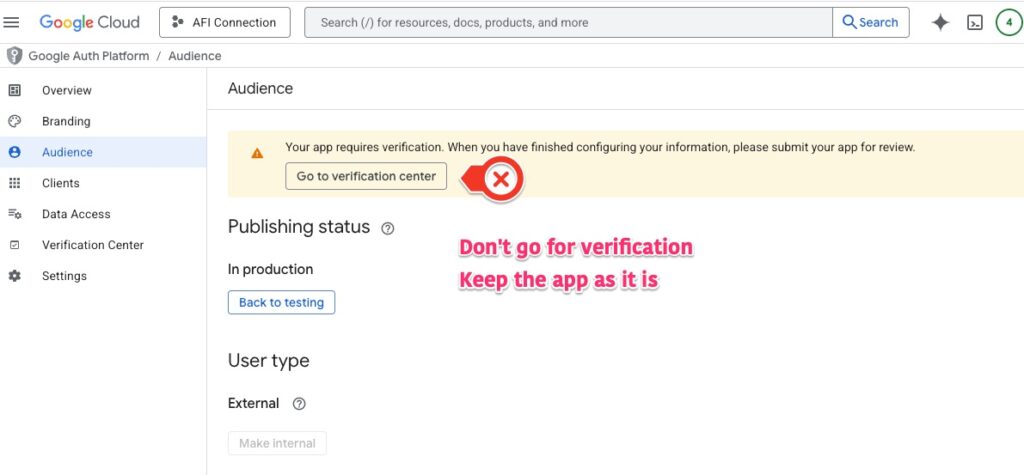Activate Cloud Shell terminal icon
Image resolution: width=1024 pixels, height=475 pixels.
coord(974,22)
